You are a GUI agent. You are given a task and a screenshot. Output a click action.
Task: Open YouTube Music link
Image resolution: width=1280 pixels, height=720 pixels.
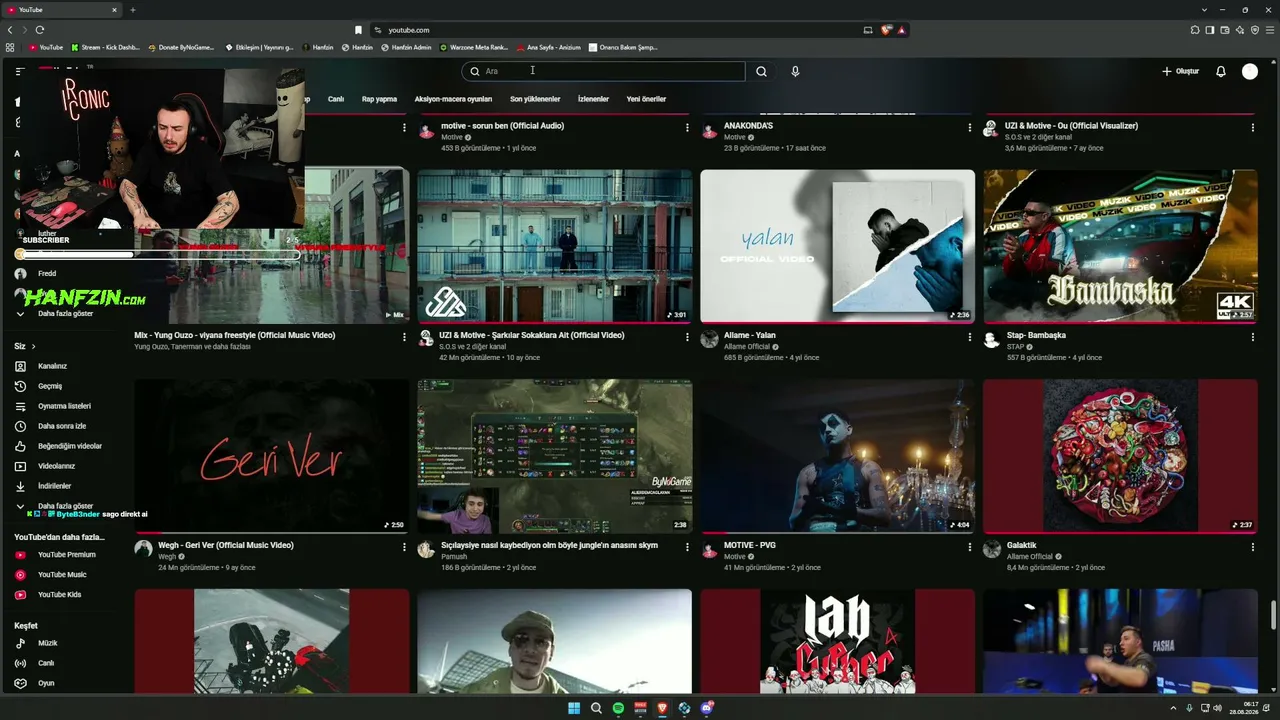(x=66, y=575)
